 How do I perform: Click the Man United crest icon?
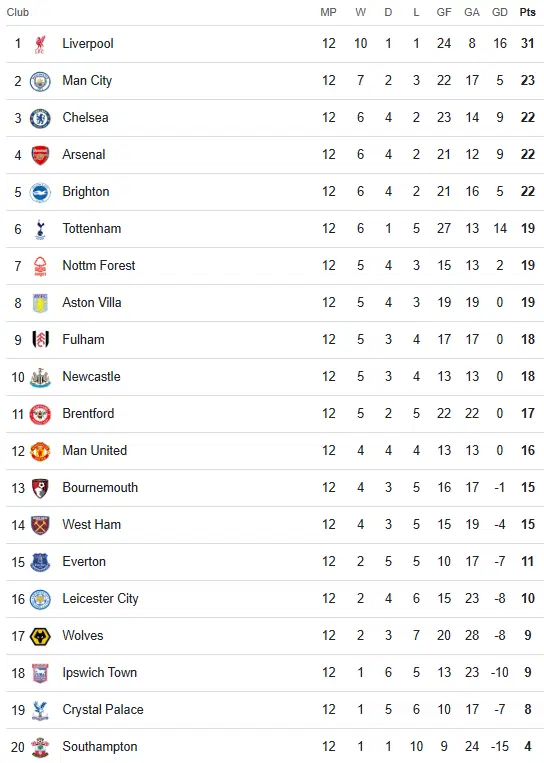pos(40,451)
